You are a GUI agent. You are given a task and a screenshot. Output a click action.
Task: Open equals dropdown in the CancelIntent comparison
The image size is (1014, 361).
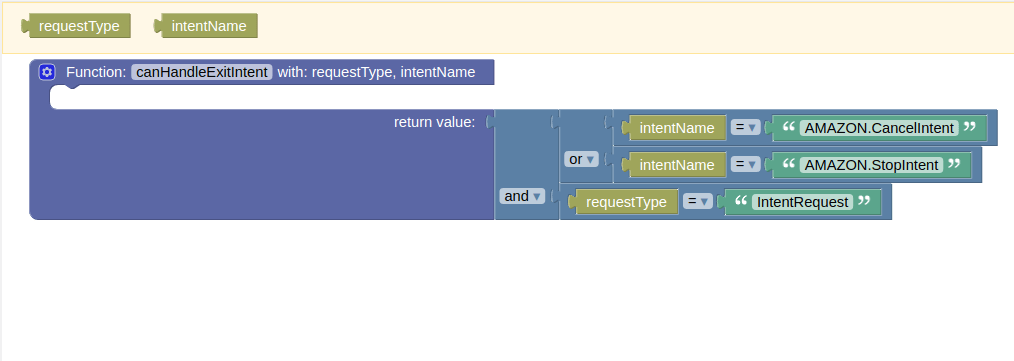click(746, 127)
